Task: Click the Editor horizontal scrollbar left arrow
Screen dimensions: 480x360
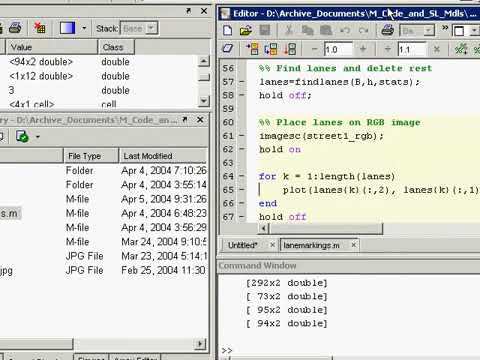Action: pos(264,229)
